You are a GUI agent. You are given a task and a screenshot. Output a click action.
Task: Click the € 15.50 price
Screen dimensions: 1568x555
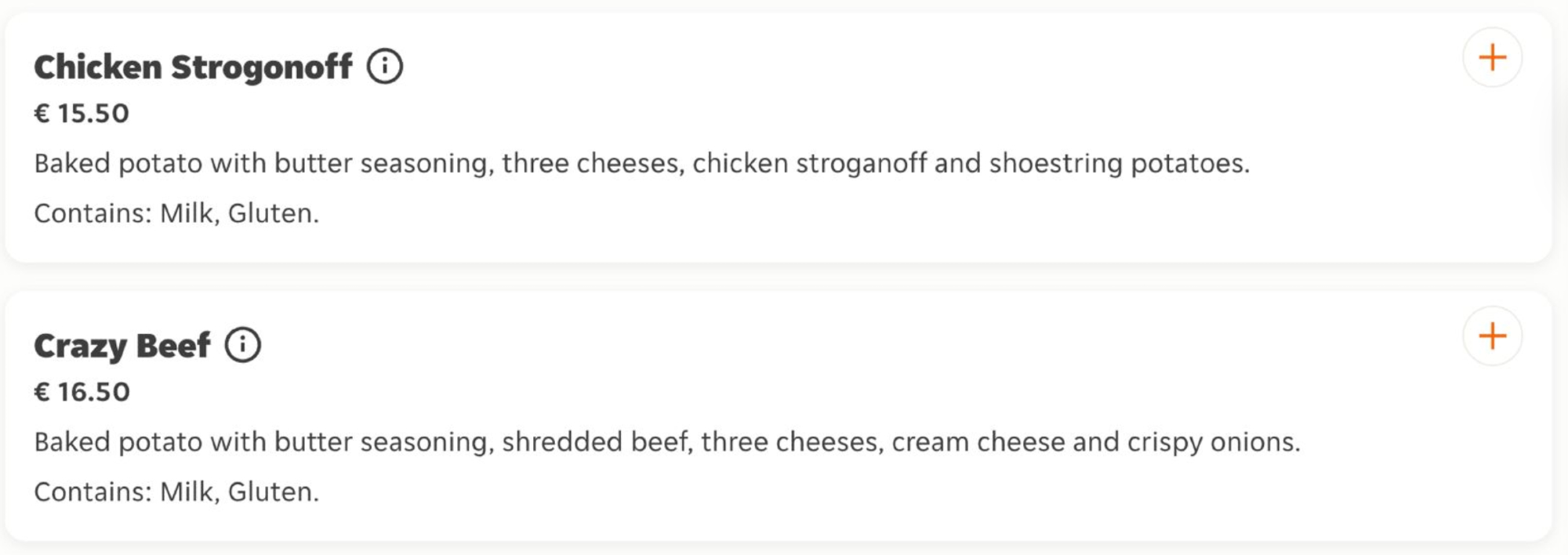tap(82, 114)
